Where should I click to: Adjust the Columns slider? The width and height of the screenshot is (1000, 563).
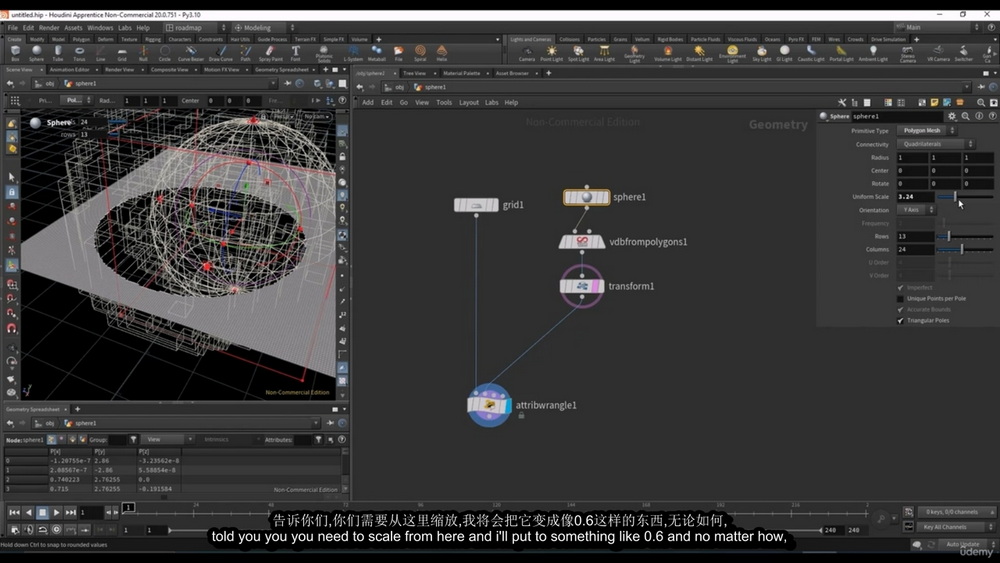964,249
